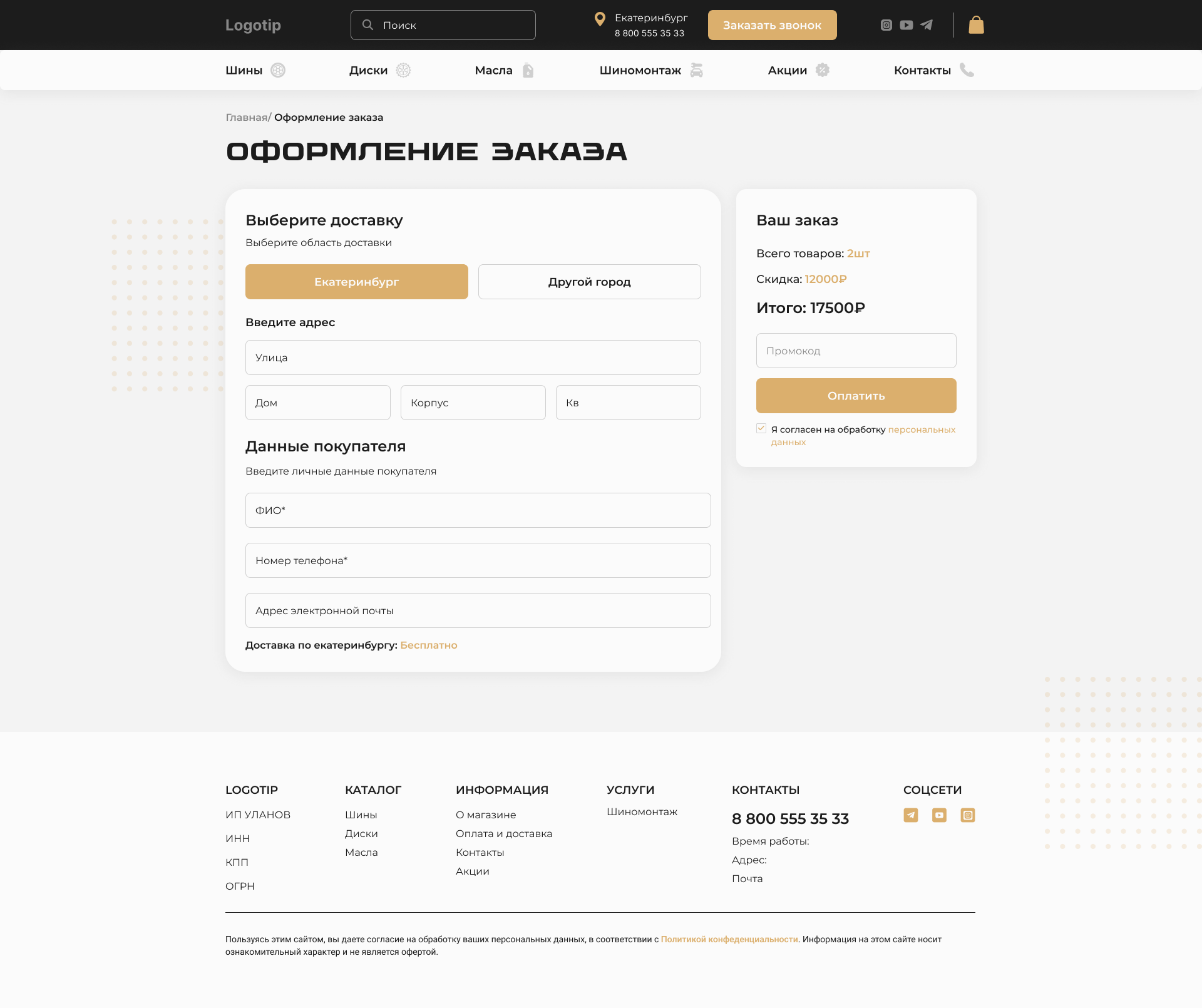Open Политикой конфеденциальности link

[x=729, y=939]
